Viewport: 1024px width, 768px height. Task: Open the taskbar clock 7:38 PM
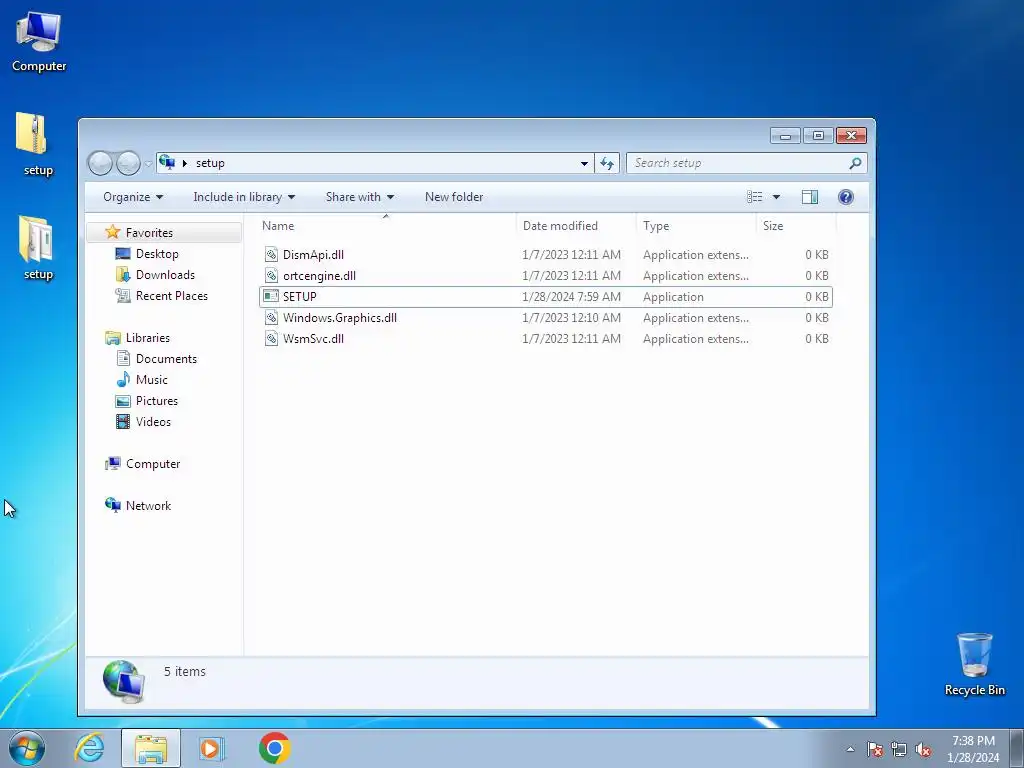(973, 749)
